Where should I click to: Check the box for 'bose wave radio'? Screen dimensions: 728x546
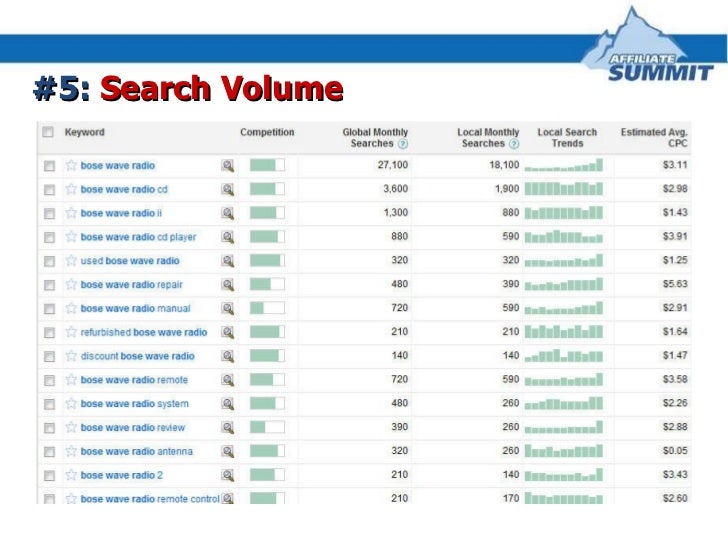(x=49, y=166)
